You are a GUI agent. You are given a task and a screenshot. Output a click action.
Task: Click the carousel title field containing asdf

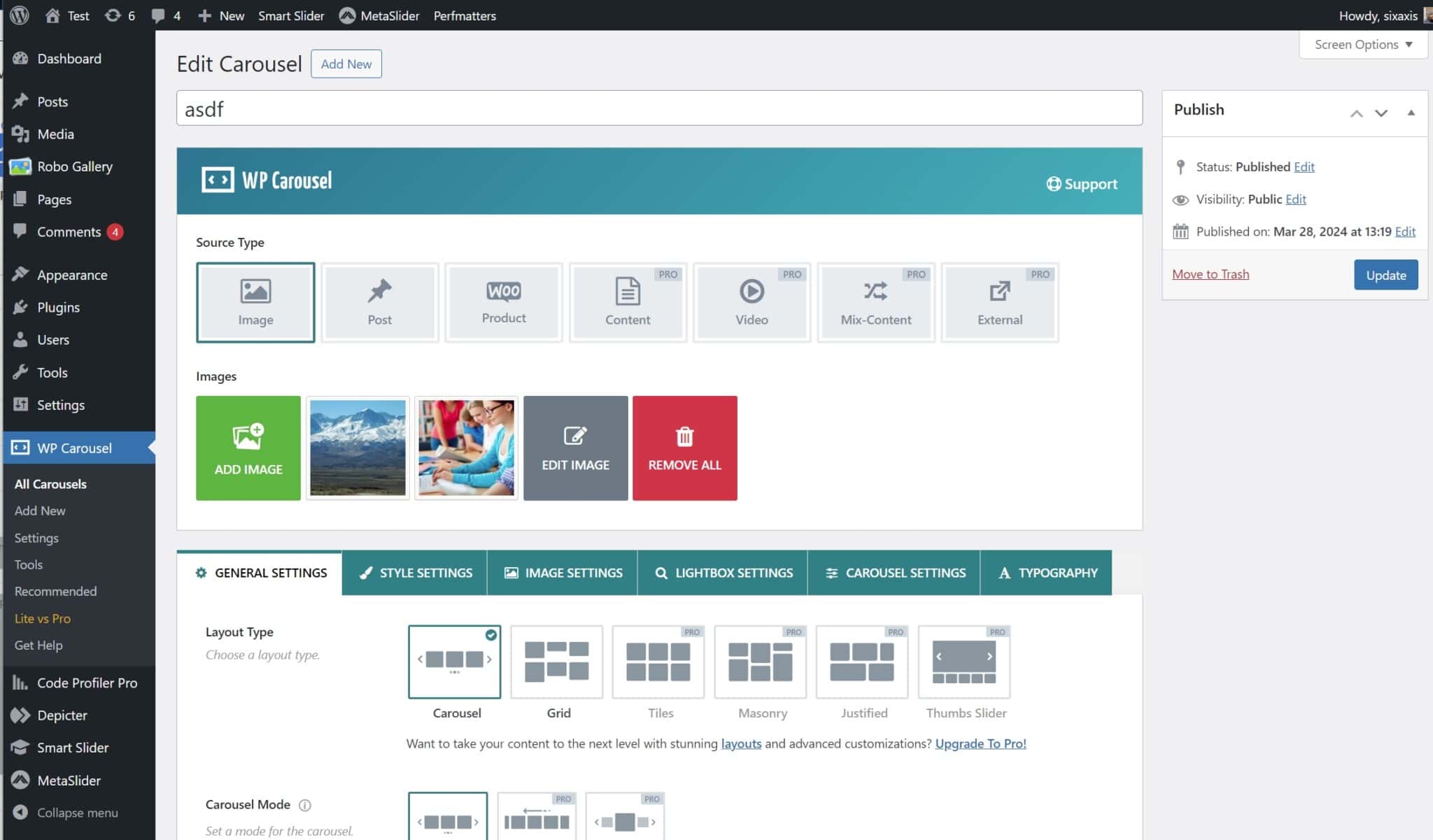(658, 108)
